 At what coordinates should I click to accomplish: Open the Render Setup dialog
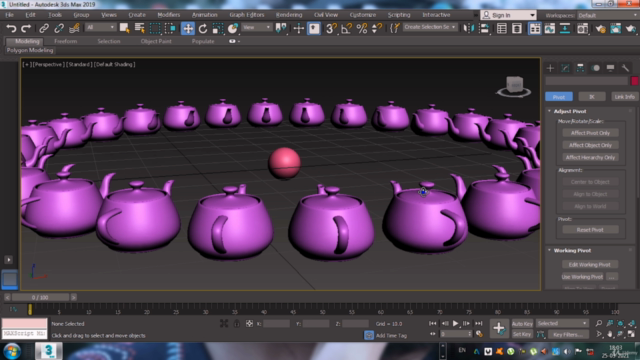coord(600,28)
